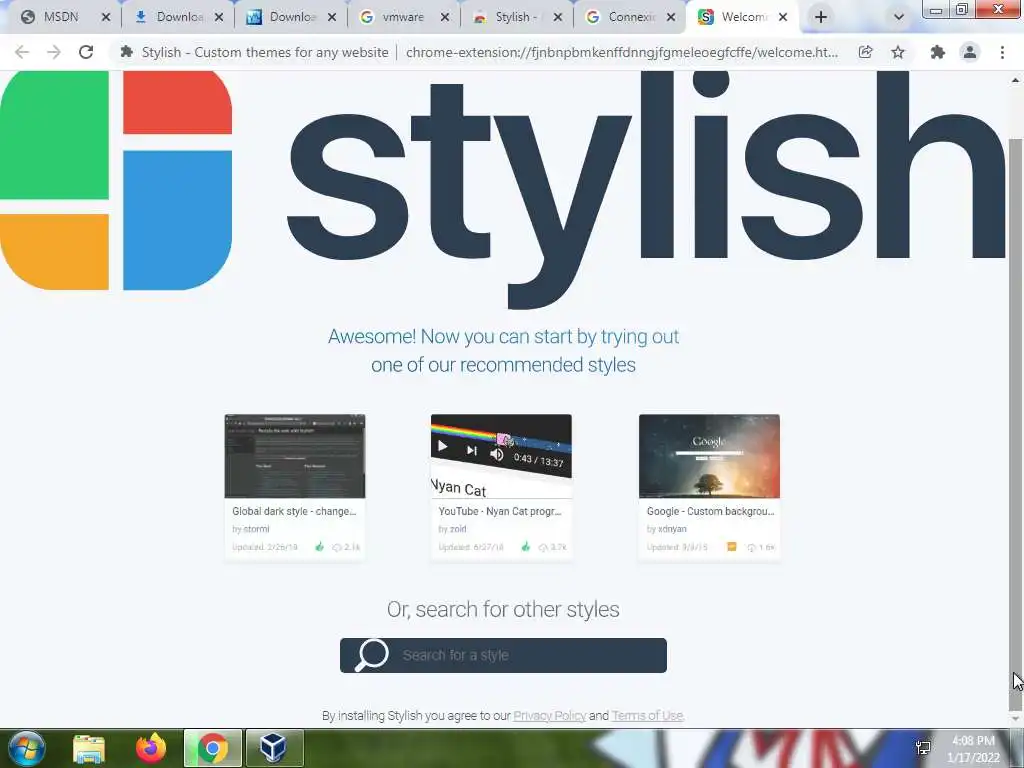This screenshot has width=1024, height=768.
Task: Switch to the Connexion tab
Action: pyautogui.click(x=631, y=17)
